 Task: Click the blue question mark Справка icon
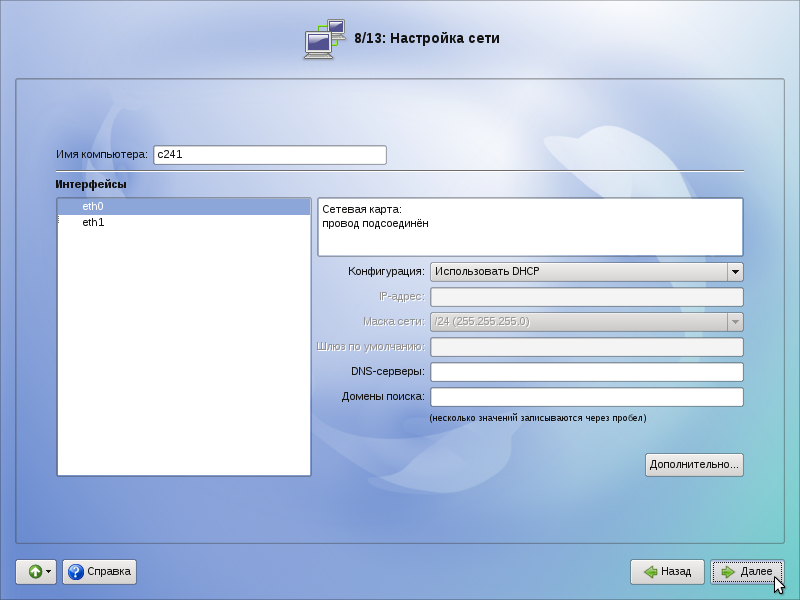coord(75,572)
